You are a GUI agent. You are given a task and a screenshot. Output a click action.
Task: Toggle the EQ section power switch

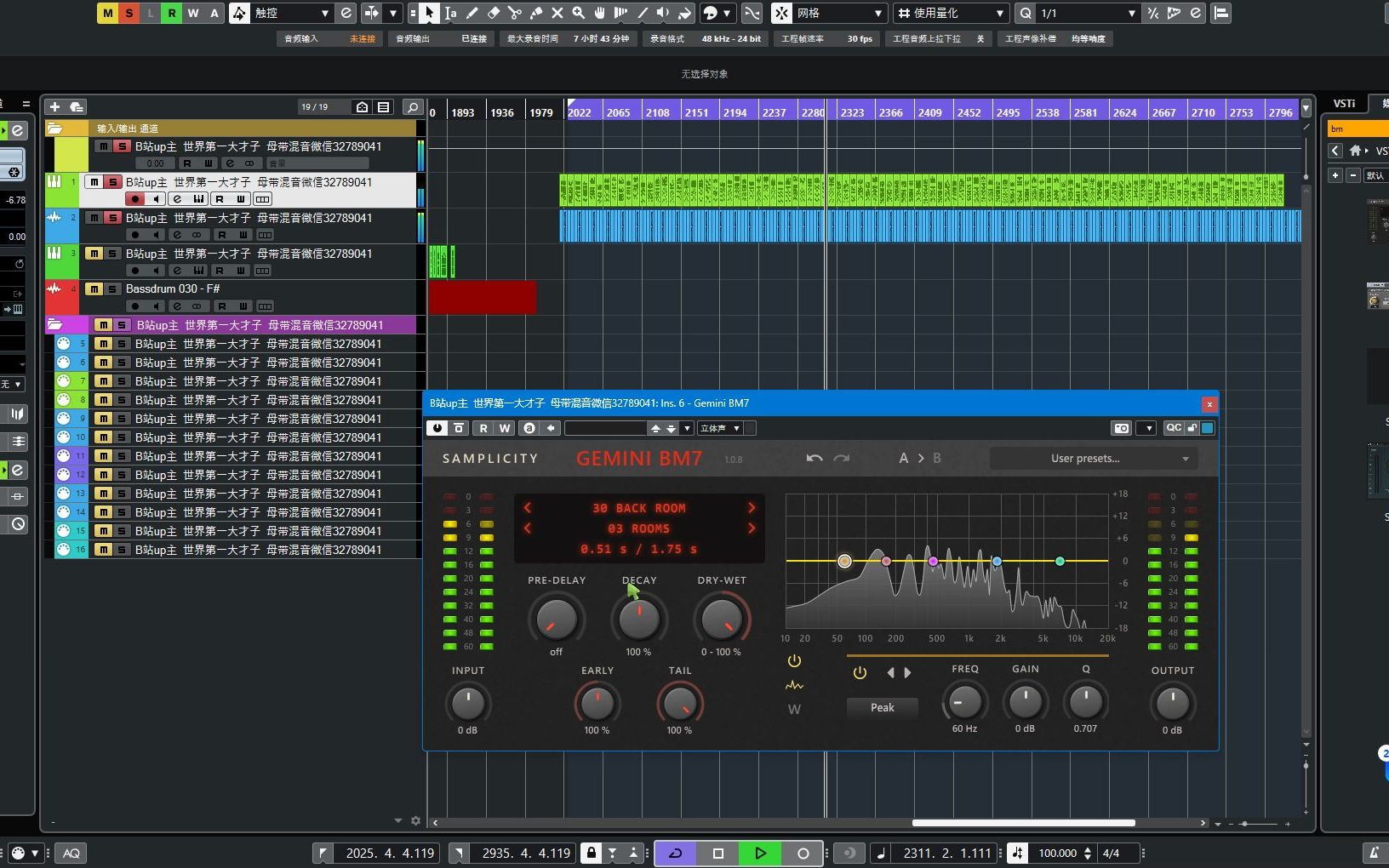pos(794,661)
